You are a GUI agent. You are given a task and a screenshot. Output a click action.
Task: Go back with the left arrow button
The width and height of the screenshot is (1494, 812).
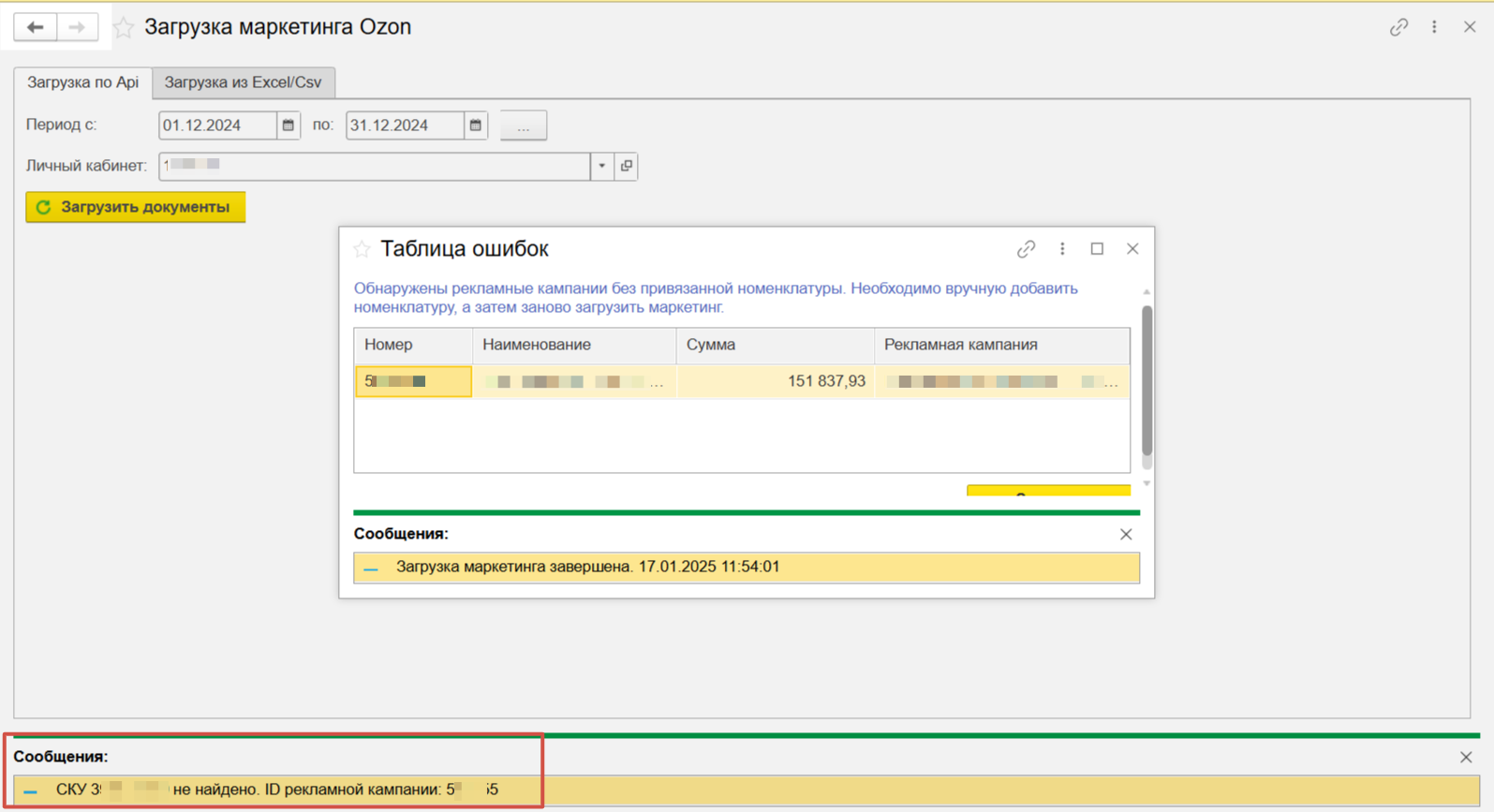(35, 27)
